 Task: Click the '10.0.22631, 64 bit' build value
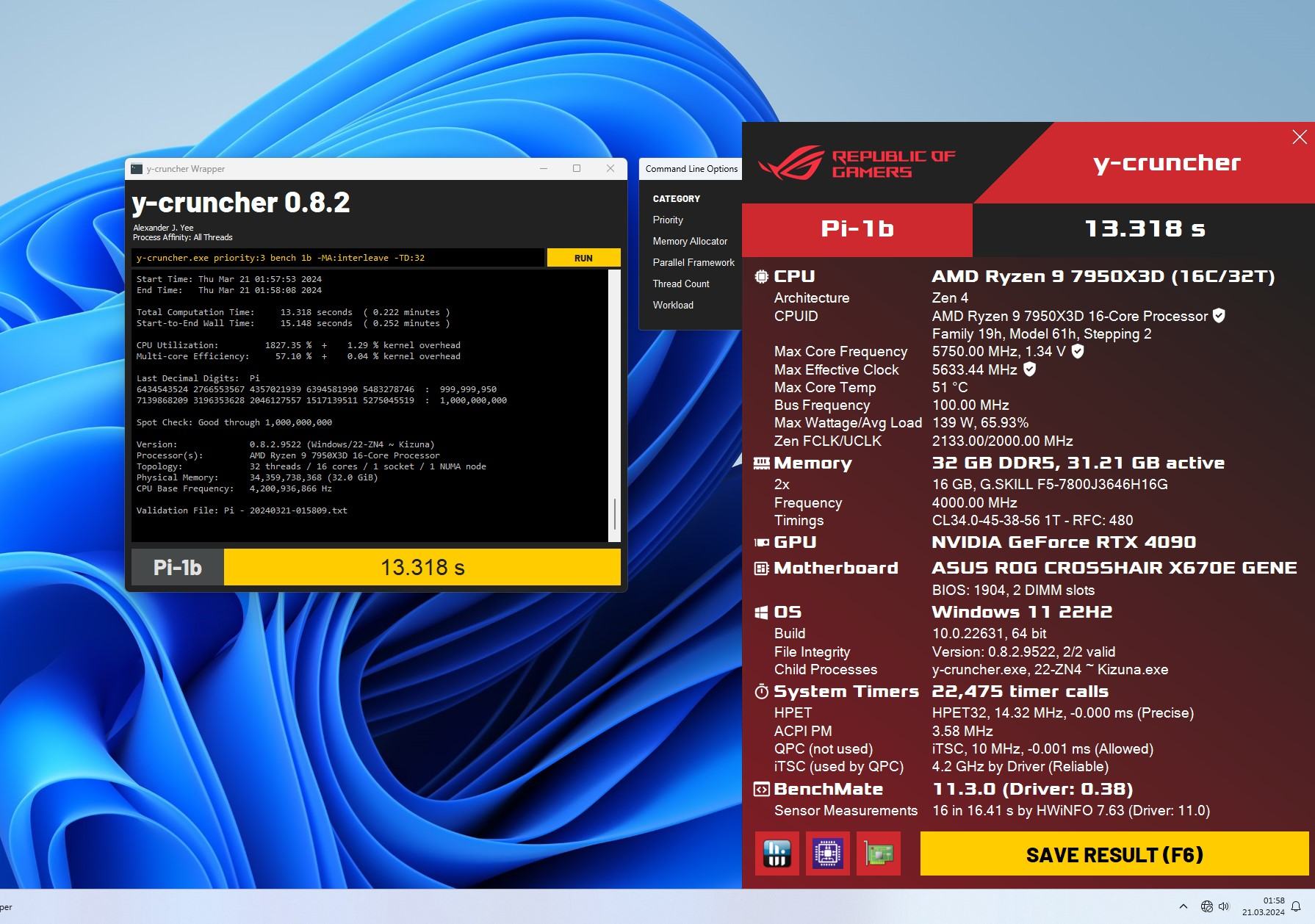pos(989,634)
